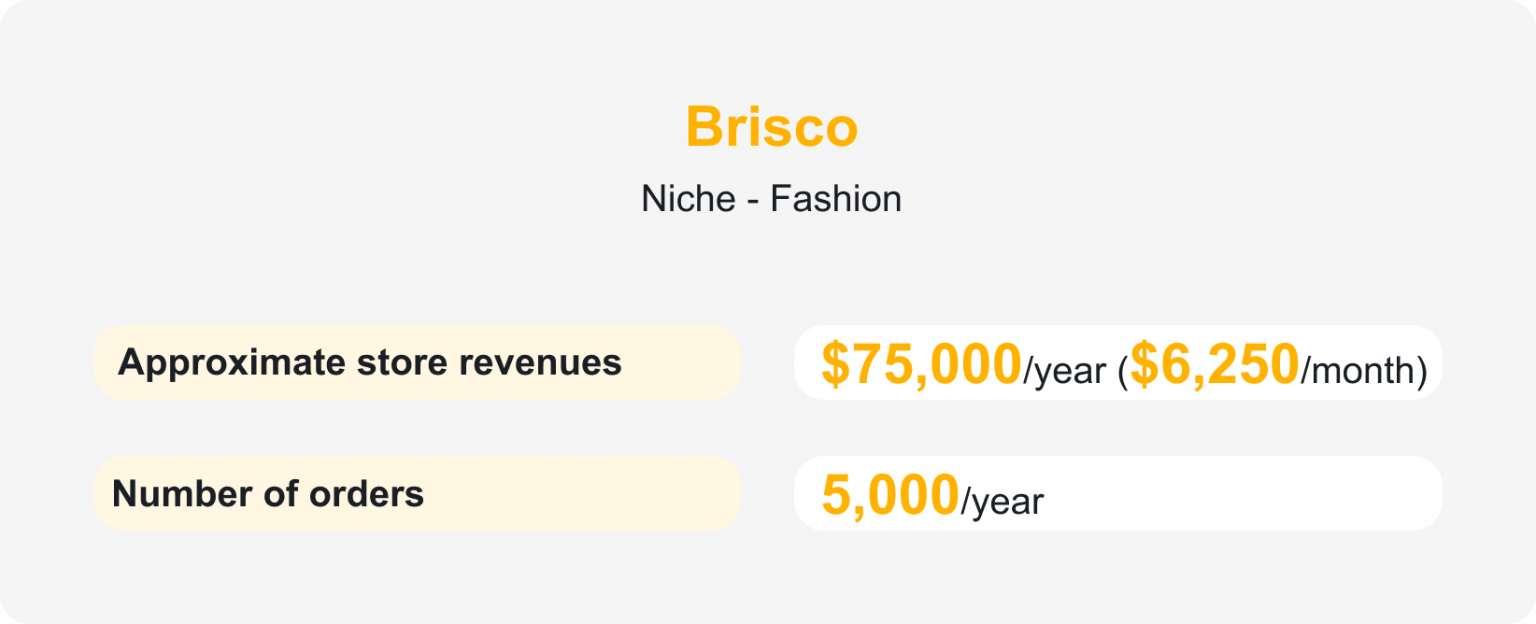Click the word Fashion in subtitle

coord(836,199)
